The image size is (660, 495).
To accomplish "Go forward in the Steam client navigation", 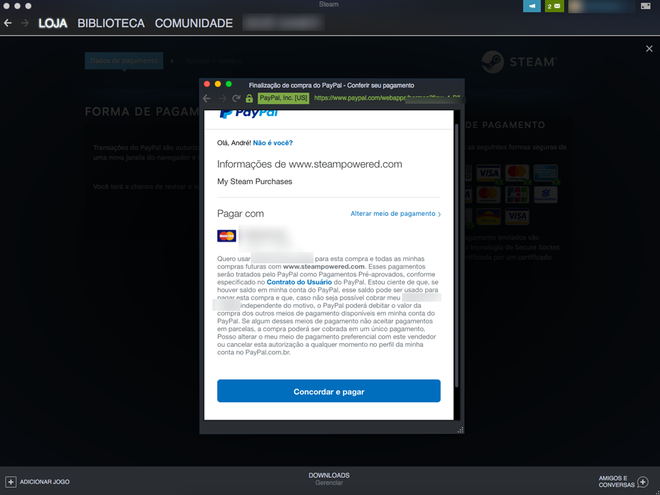I will pyautogui.click(x=25, y=23).
